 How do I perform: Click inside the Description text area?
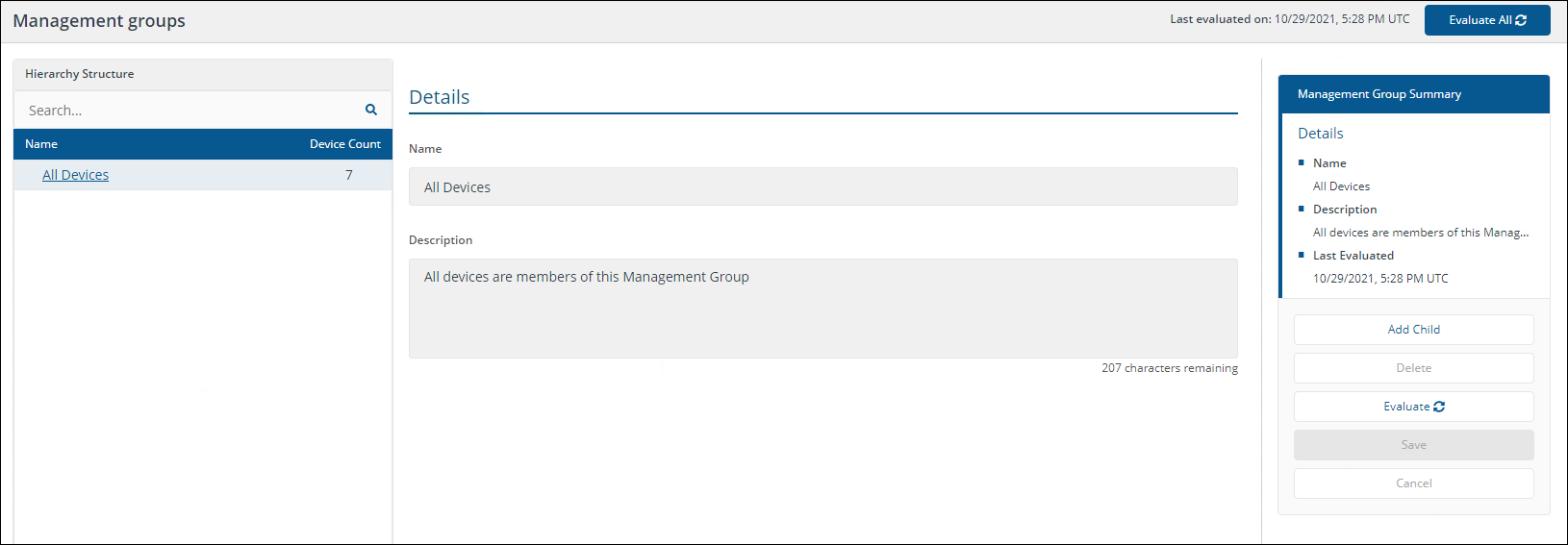pyautogui.click(x=822, y=308)
